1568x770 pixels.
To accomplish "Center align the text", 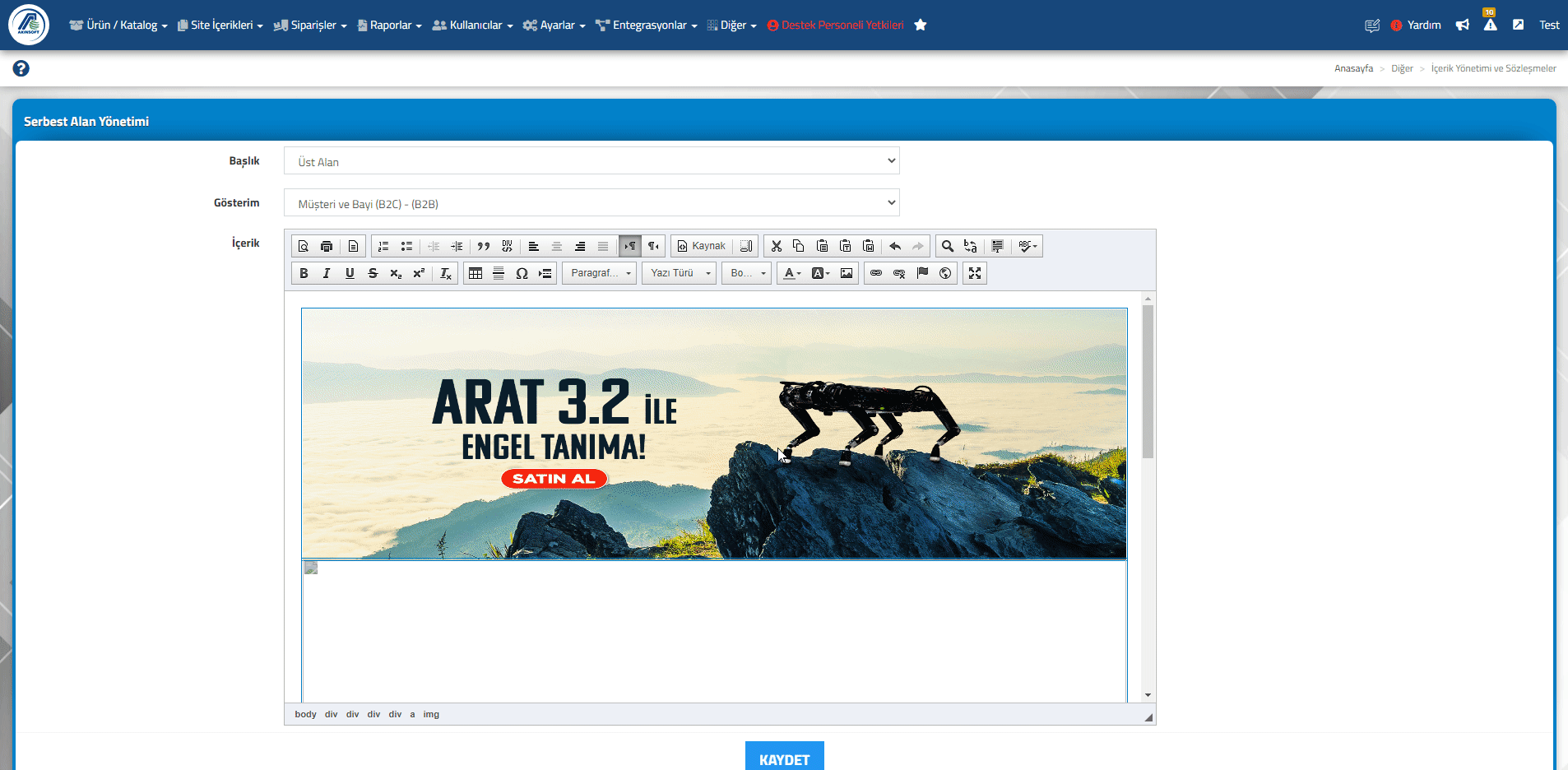I will 557,246.
